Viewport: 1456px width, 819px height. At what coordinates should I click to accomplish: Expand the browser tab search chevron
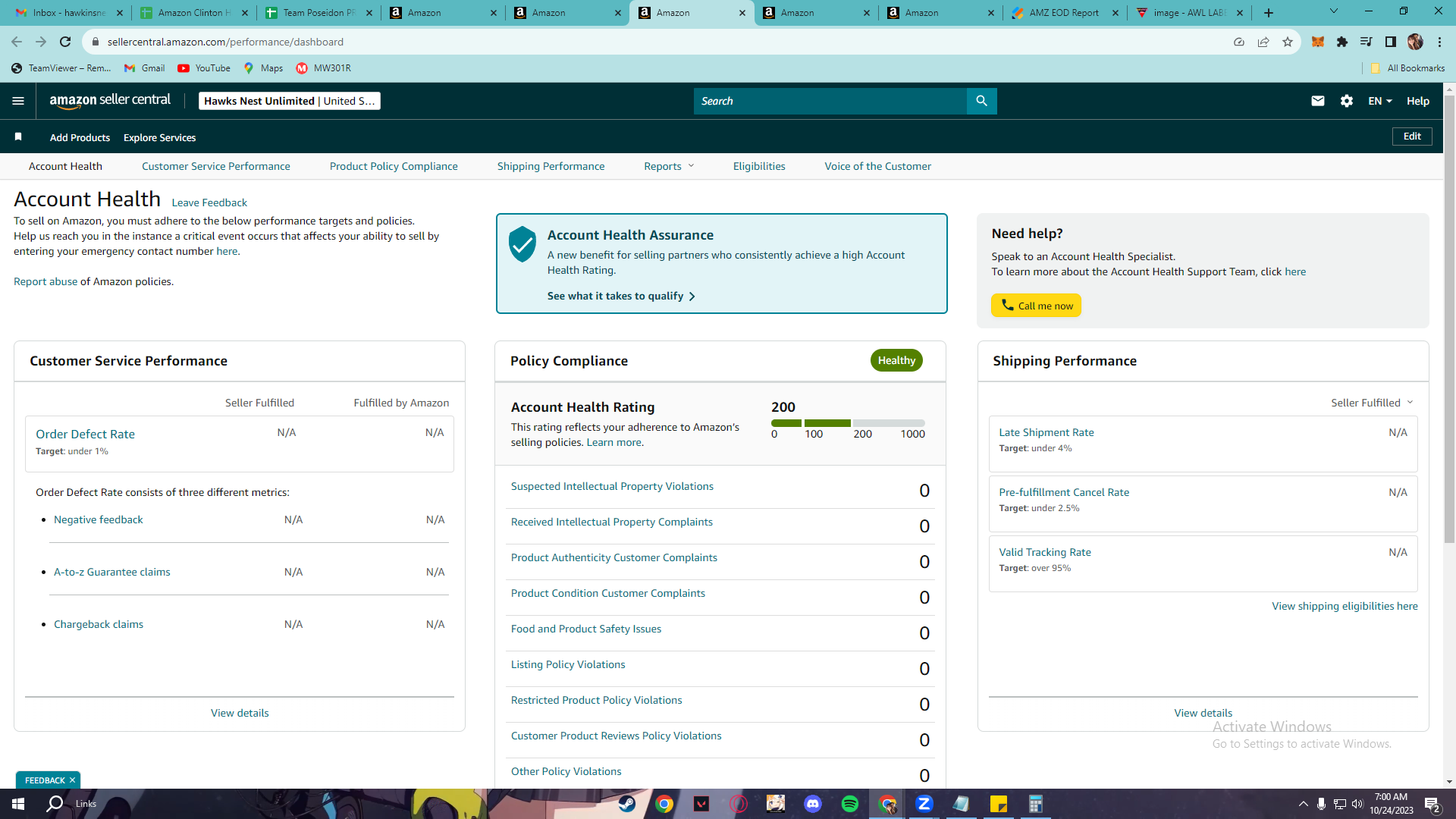[1334, 11]
